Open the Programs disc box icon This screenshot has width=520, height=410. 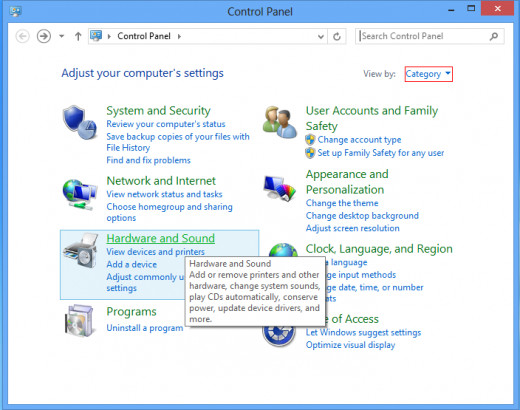tap(79, 320)
